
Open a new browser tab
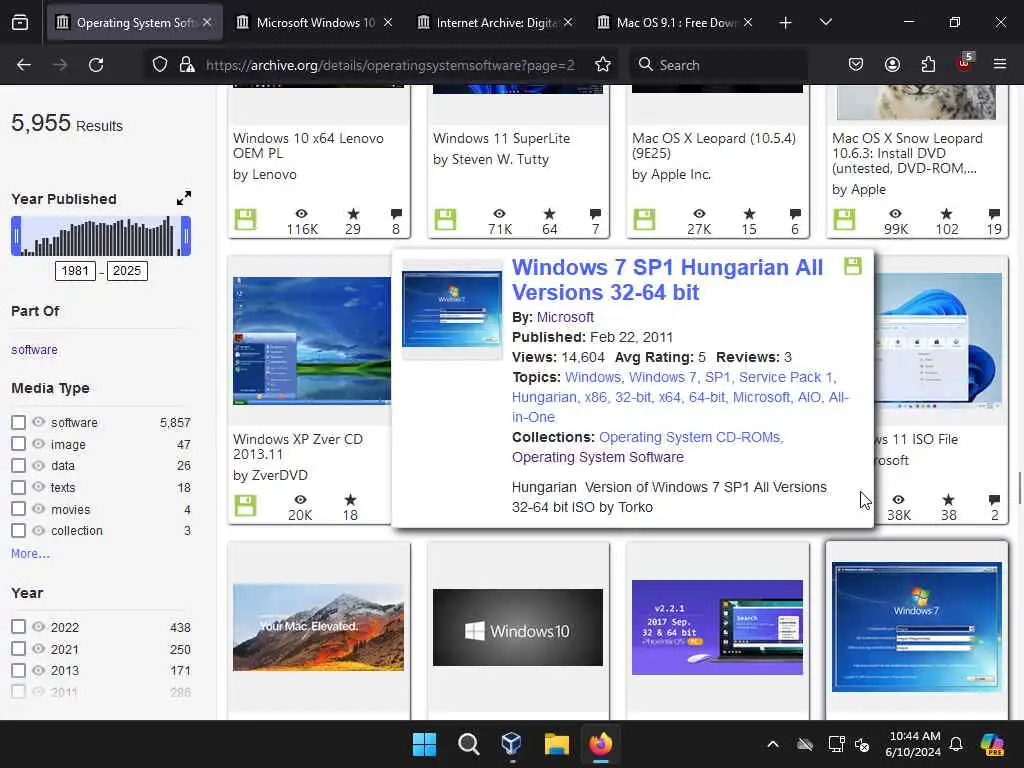pos(786,23)
